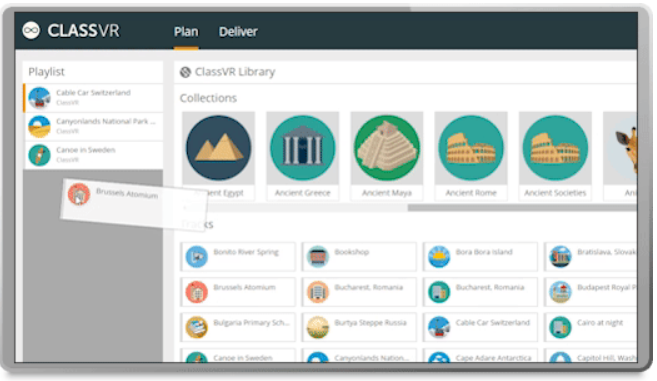Click the Ancient Societies label
The width and height of the screenshot is (657, 381).
click(555, 193)
